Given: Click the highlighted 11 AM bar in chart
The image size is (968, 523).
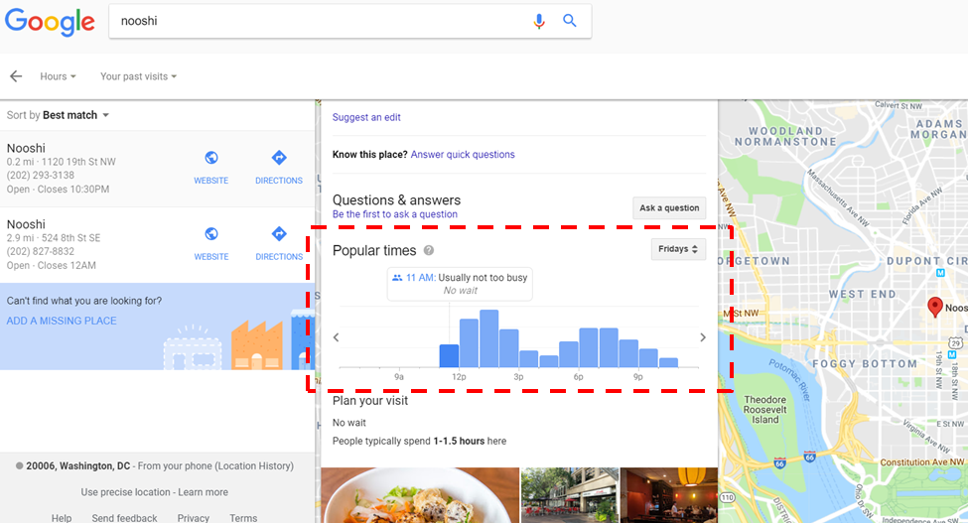Looking at the screenshot, I should point(449,356).
